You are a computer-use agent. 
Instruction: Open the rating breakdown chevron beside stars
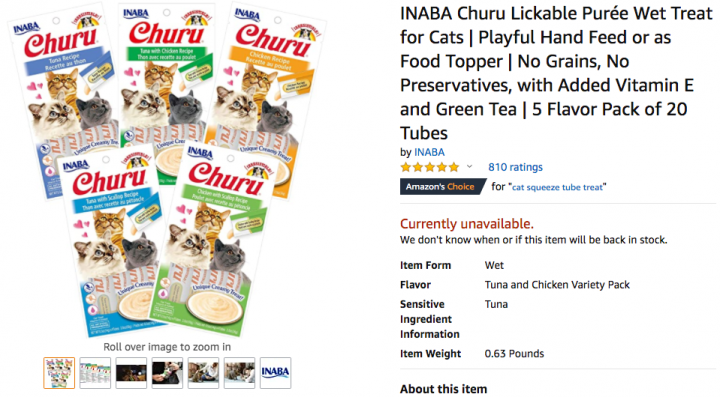[469, 167]
